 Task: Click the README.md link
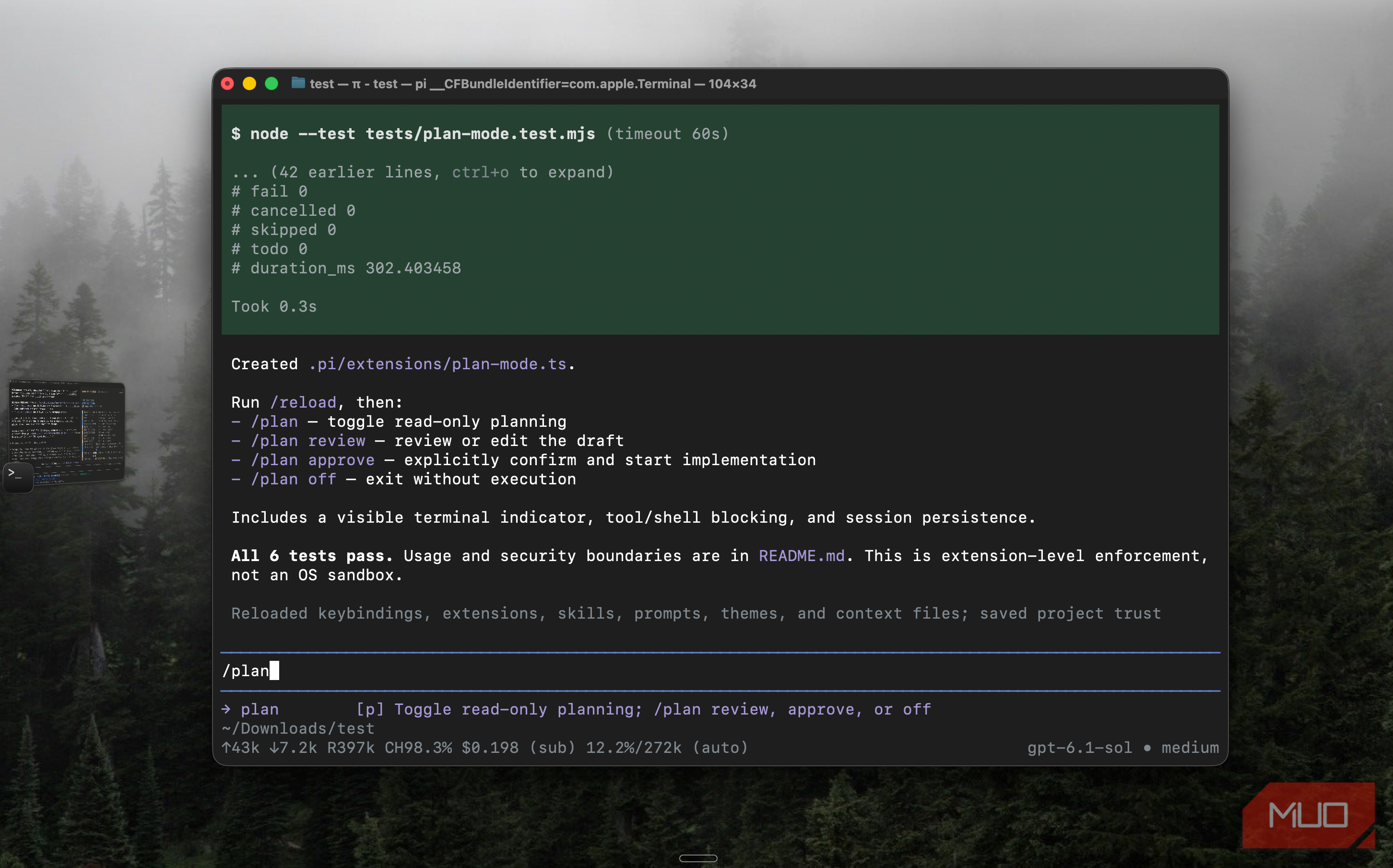click(x=802, y=556)
